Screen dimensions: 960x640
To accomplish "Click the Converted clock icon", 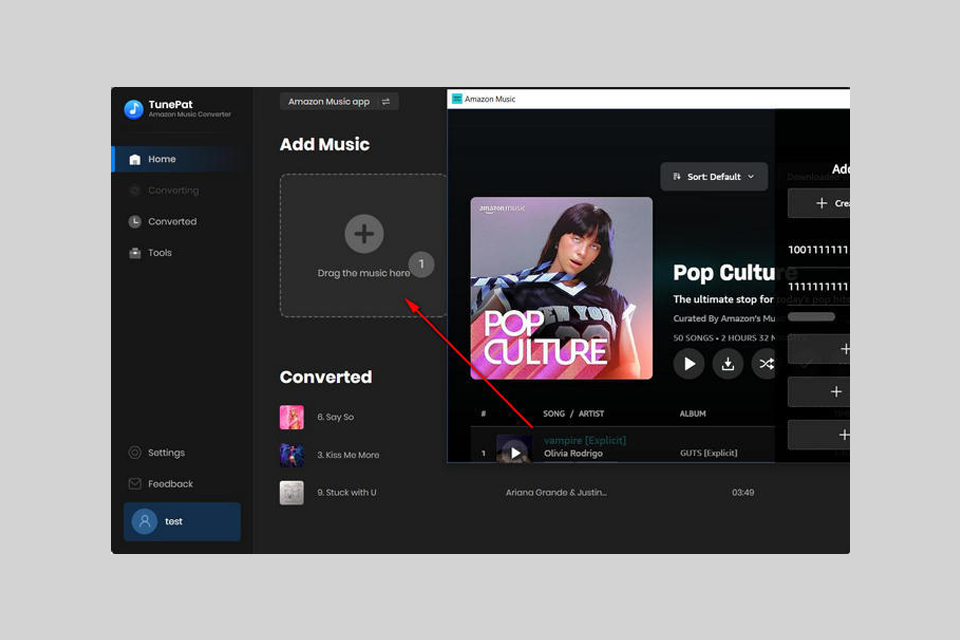I will (135, 222).
